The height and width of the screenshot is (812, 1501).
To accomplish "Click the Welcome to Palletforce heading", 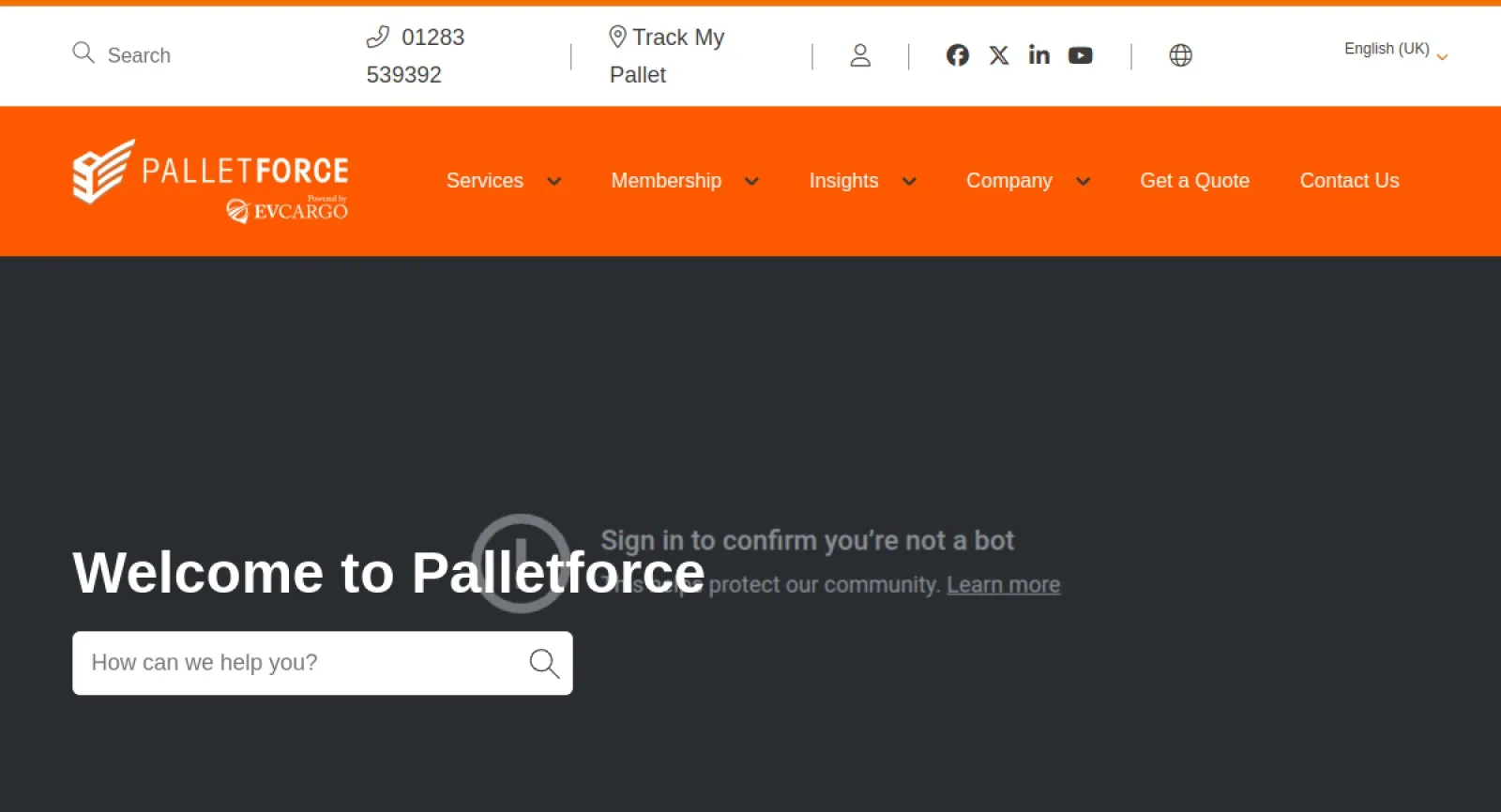I will [388, 572].
